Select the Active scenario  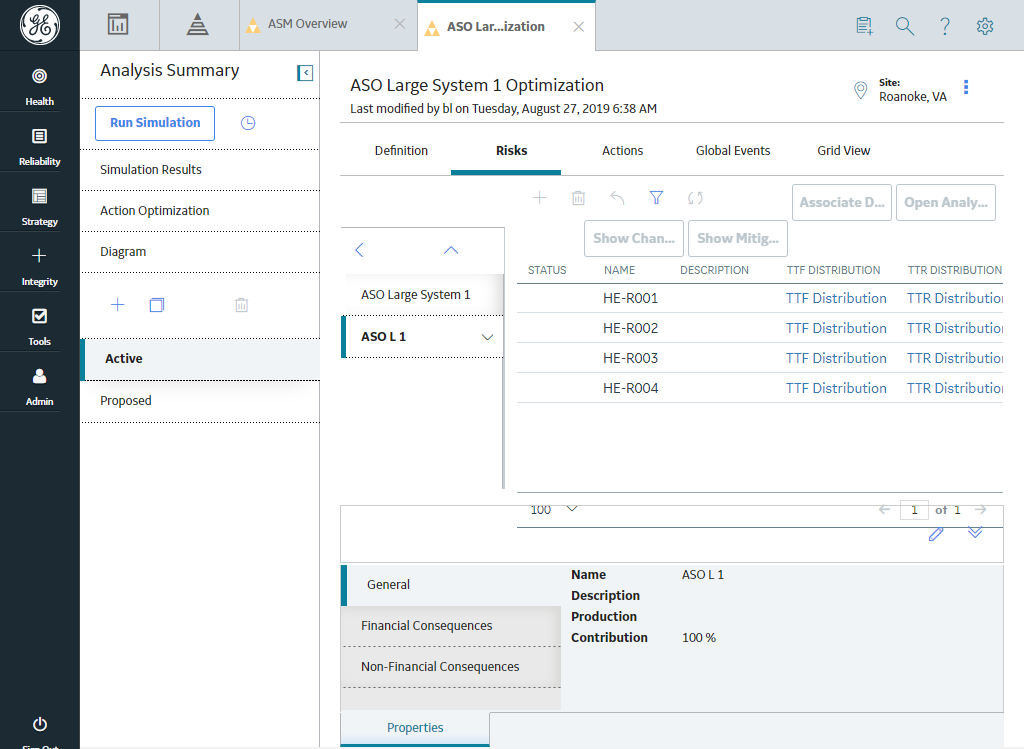(200, 359)
